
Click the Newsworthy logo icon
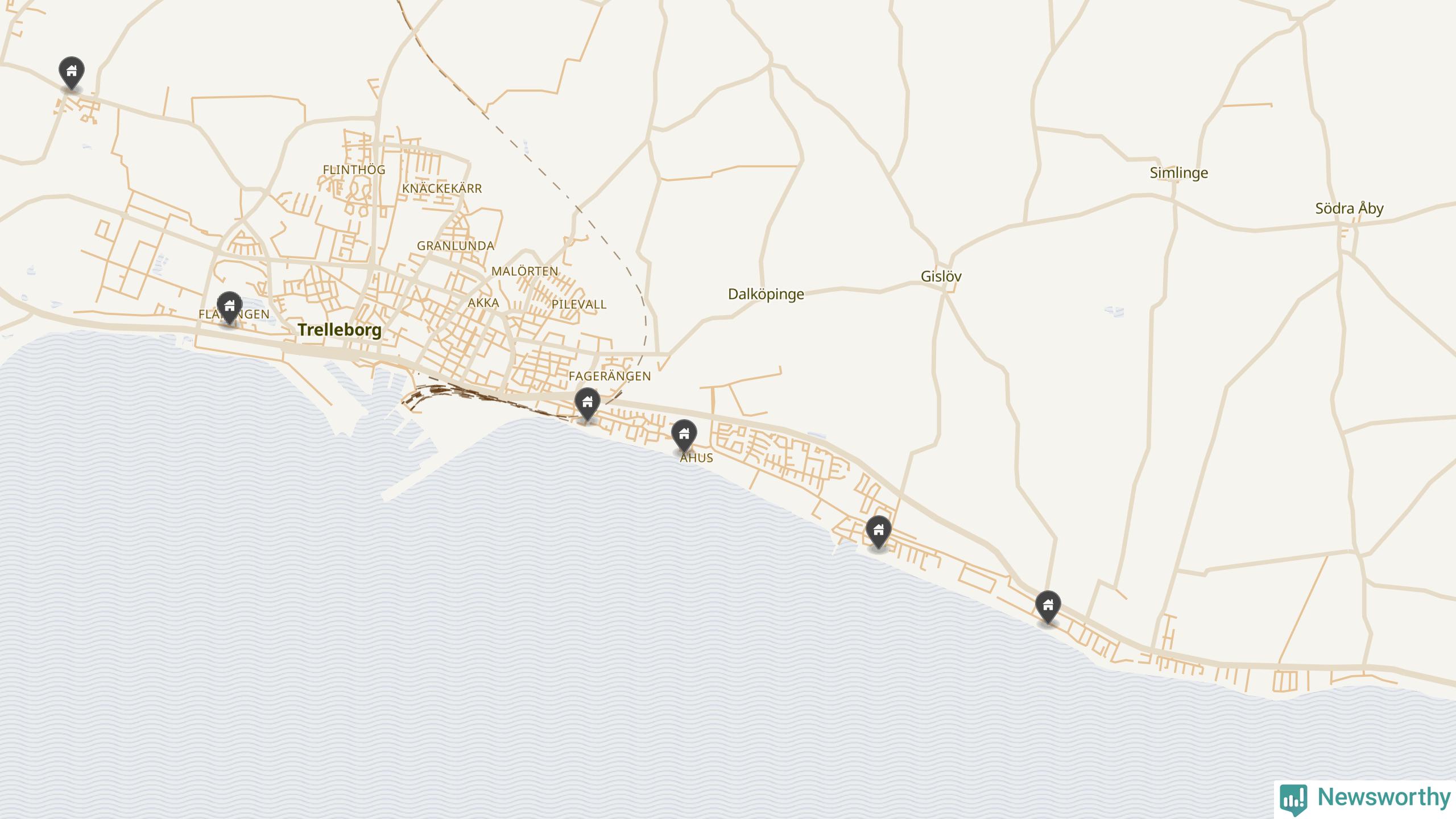(x=1293, y=799)
